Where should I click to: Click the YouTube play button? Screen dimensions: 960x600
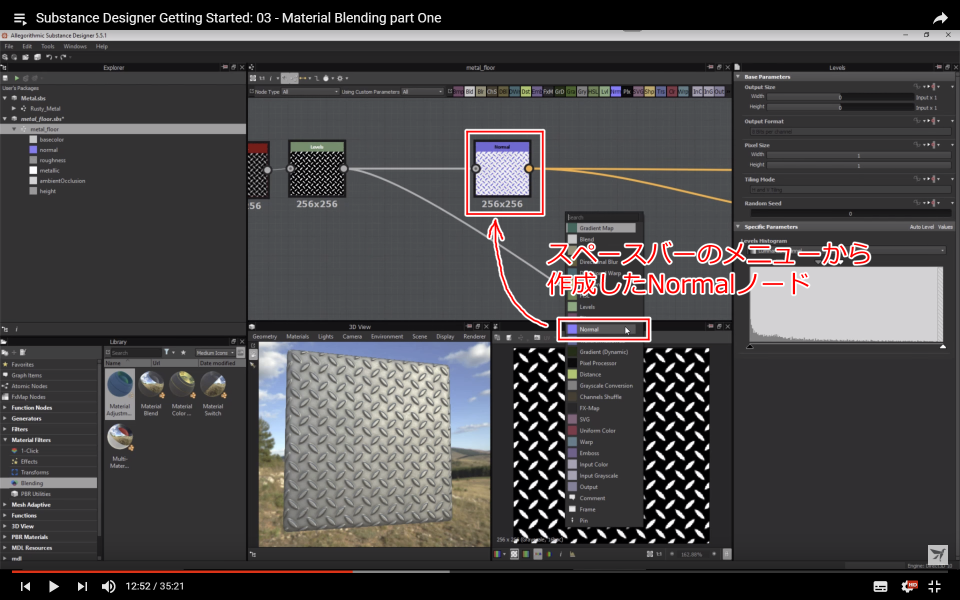pyautogui.click(x=53, y=587)
